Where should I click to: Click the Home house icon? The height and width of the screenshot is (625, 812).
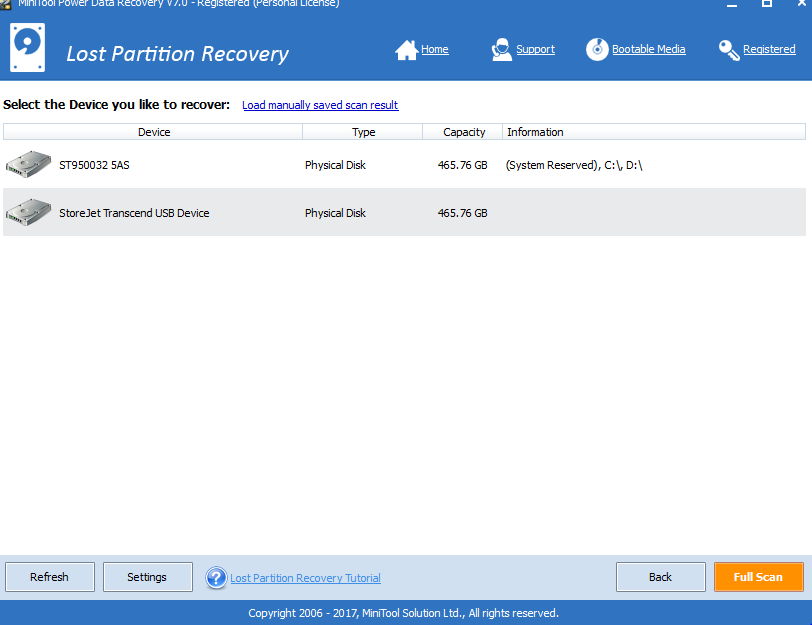point(407,50)
